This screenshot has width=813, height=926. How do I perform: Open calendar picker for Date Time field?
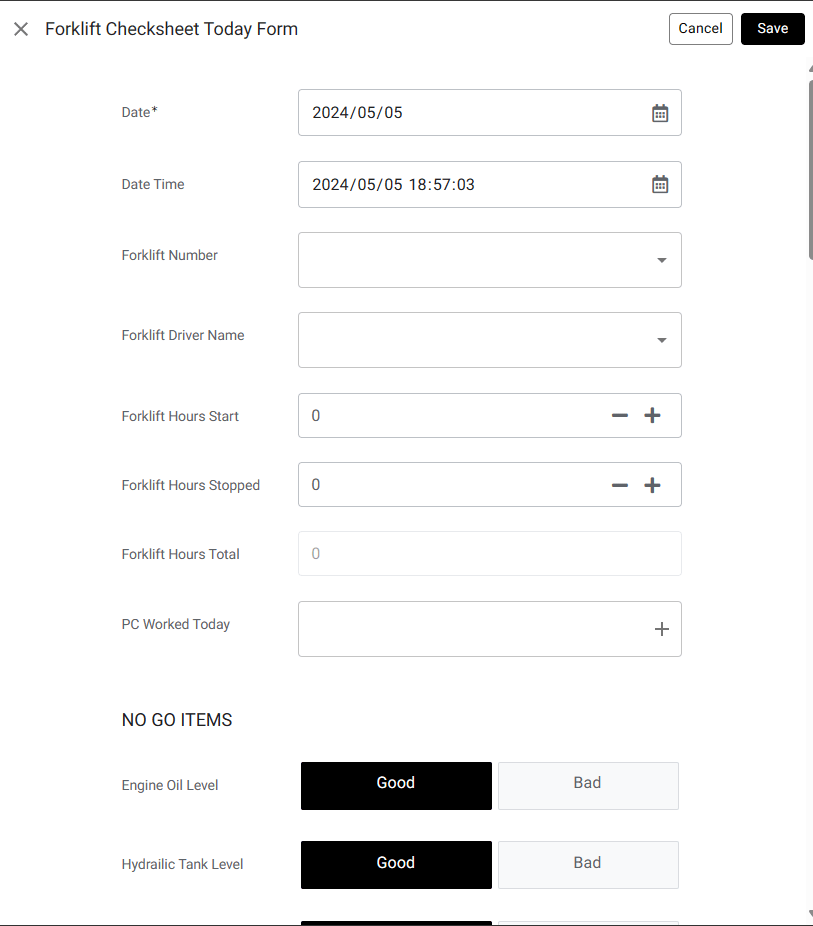[660, 184]
